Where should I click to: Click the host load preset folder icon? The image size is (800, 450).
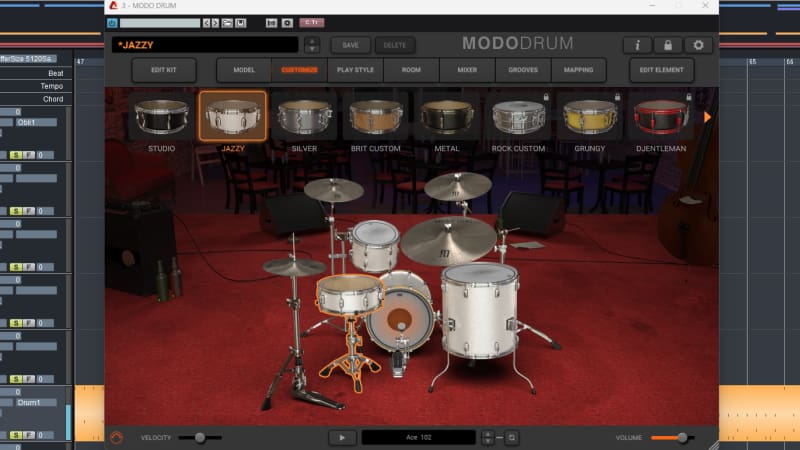pyautogui.click(x=227, y=23)
